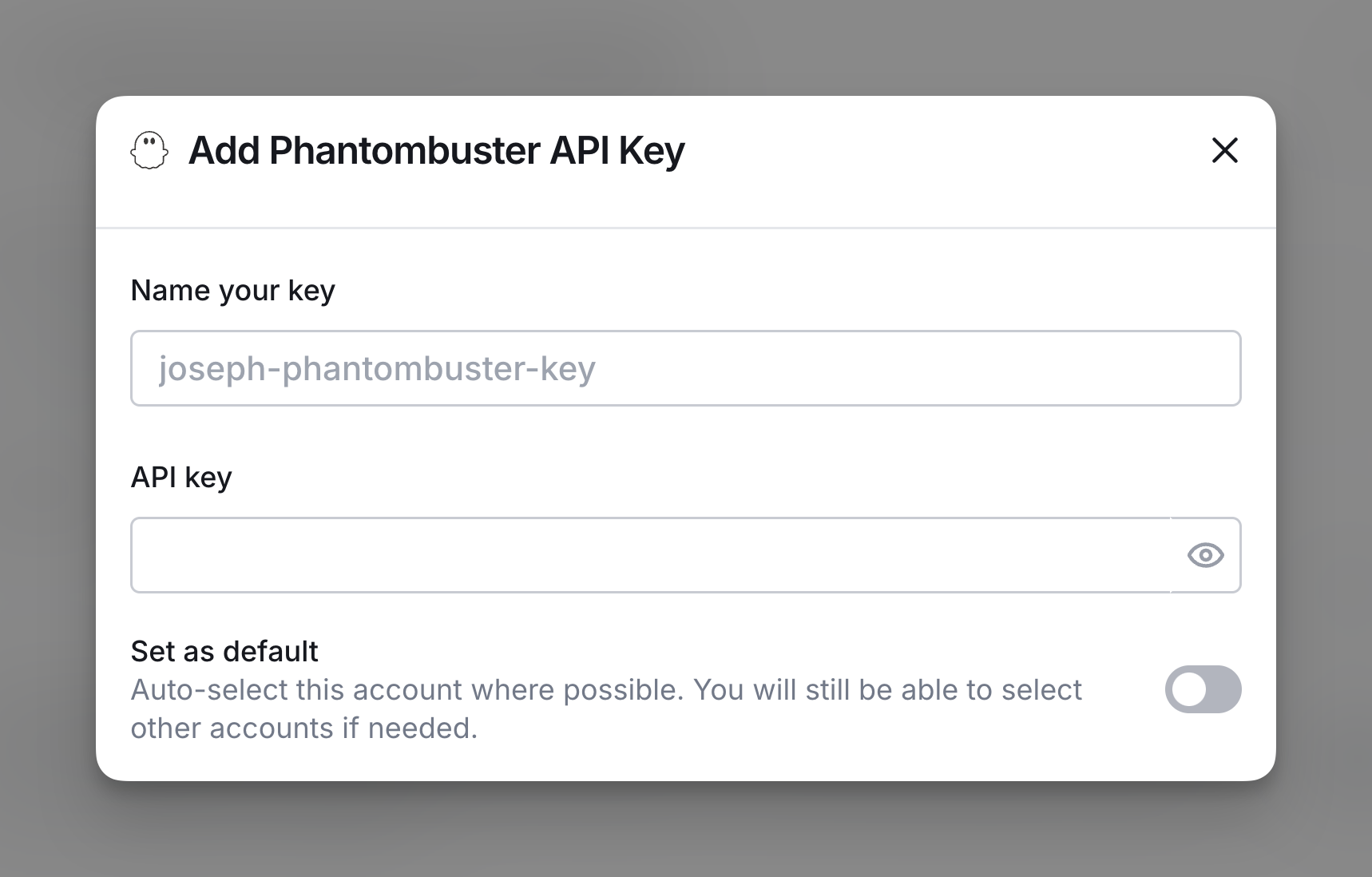Viewport: 1372px width, 877px height.
Task: Click the dimmed backdrop left of dialog
Action: pos(46,438)
